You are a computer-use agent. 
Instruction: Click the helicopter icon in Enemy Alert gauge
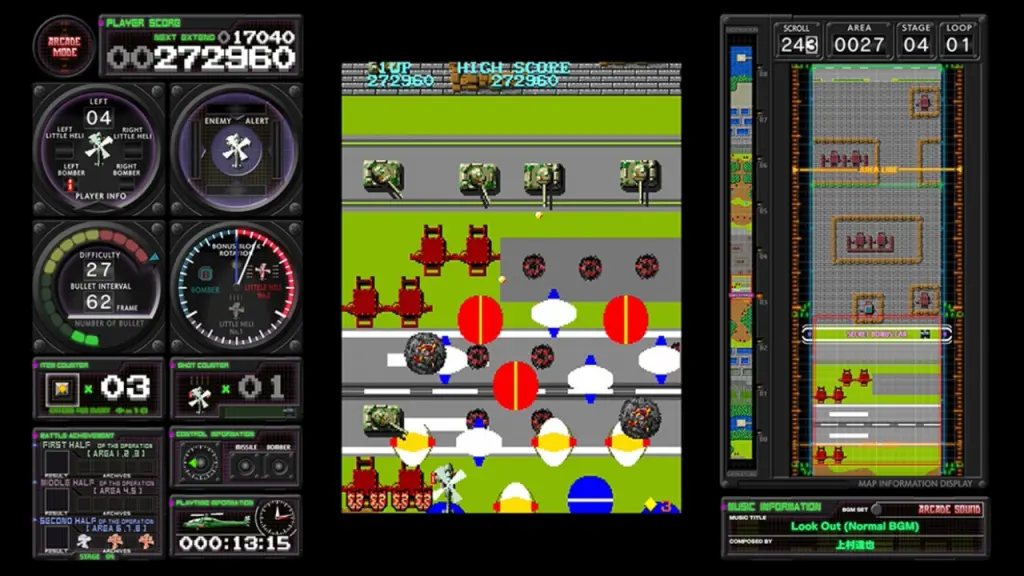pos(236,150)
